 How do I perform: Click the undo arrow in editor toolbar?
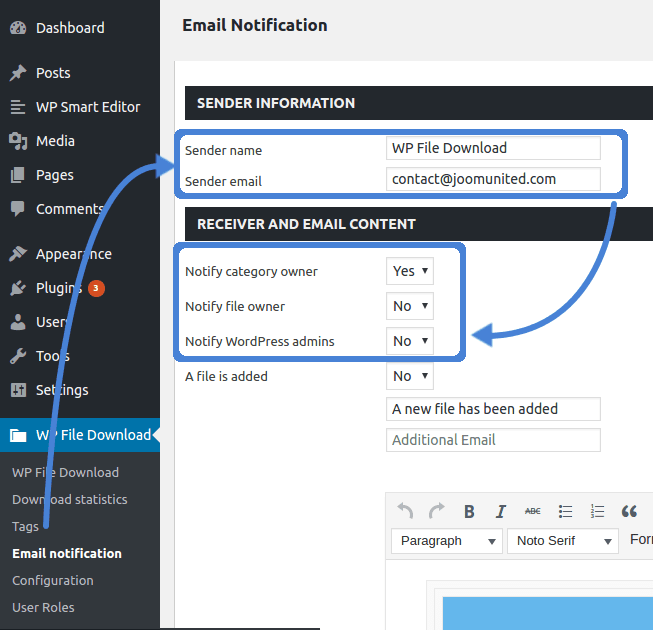(405, 511)
